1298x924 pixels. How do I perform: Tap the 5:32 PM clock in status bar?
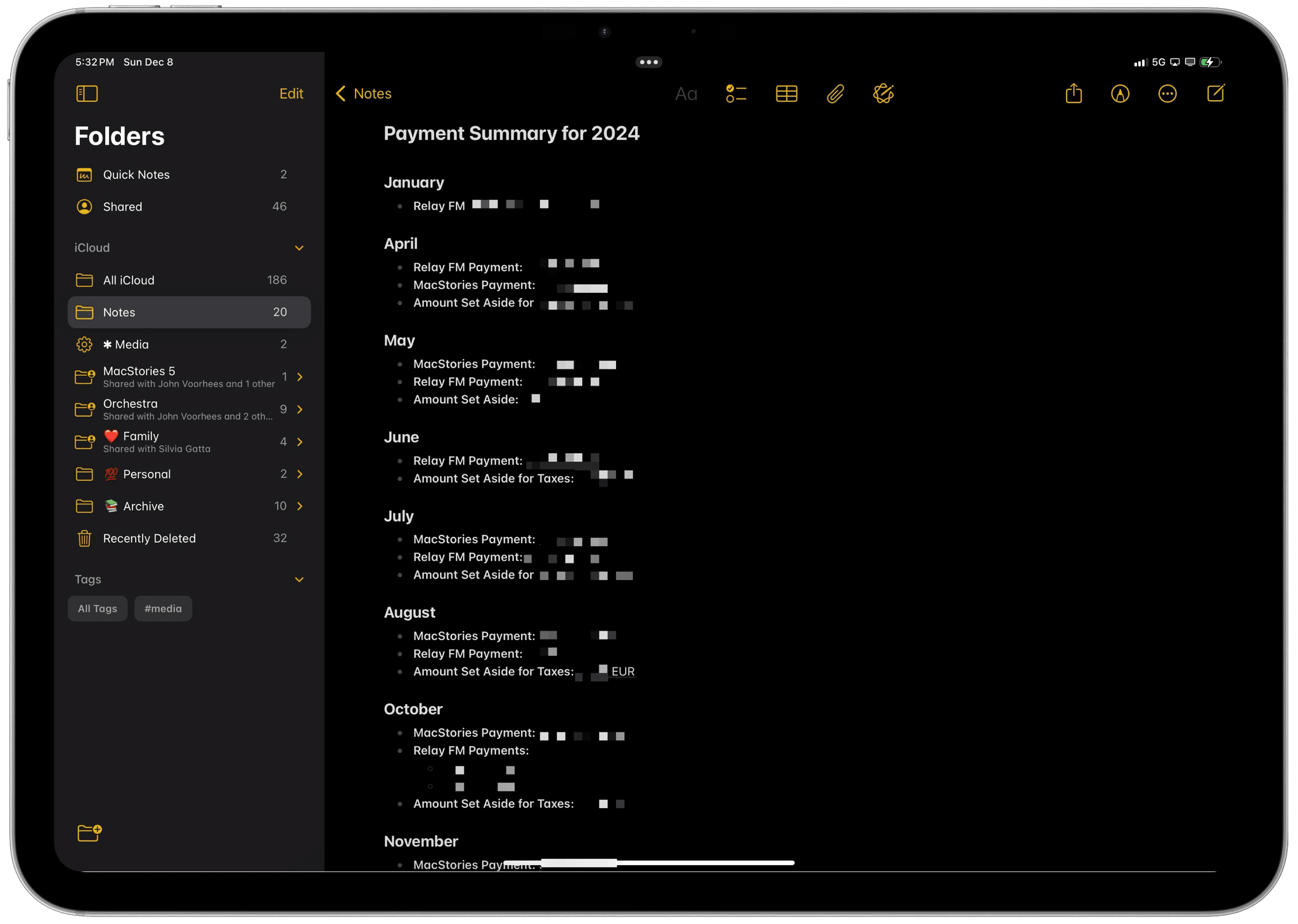click(x=94, y=62)
